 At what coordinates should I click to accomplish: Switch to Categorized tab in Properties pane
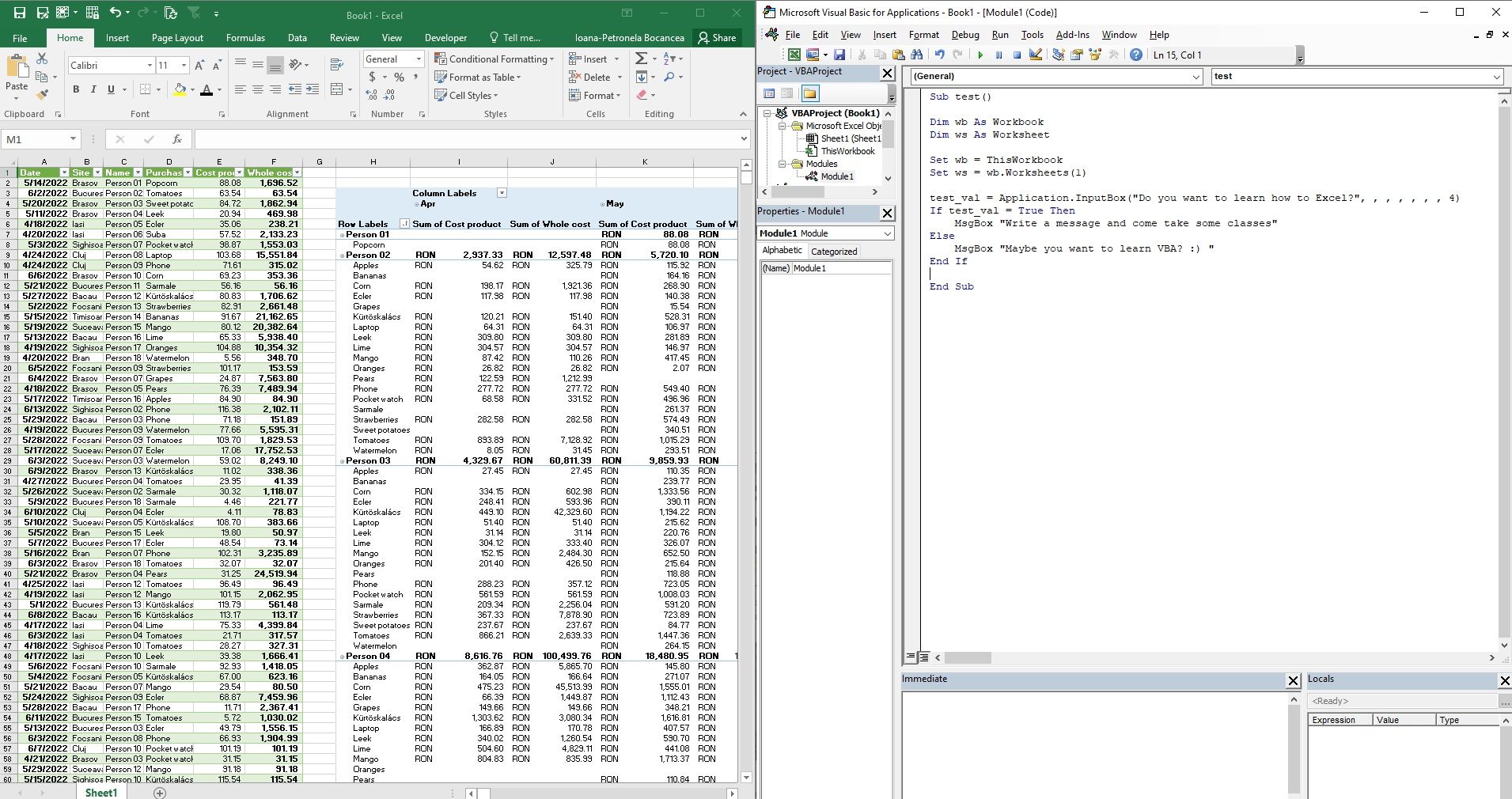point(834,252)
